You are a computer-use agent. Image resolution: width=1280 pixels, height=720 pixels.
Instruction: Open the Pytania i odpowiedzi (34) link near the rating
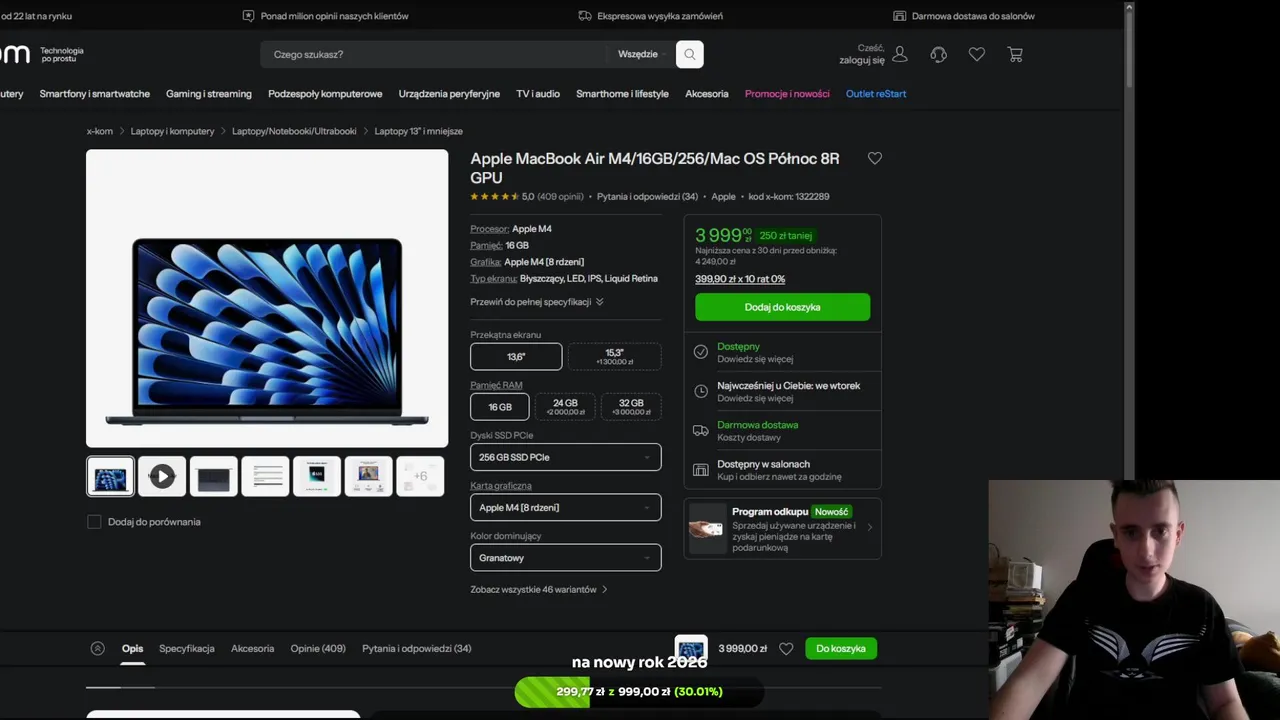(647, 197)
